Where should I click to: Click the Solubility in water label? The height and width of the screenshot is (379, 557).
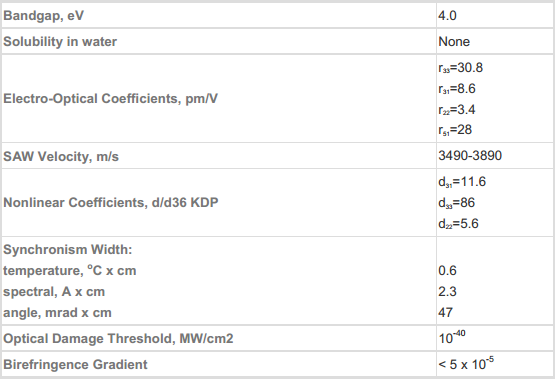60,42
